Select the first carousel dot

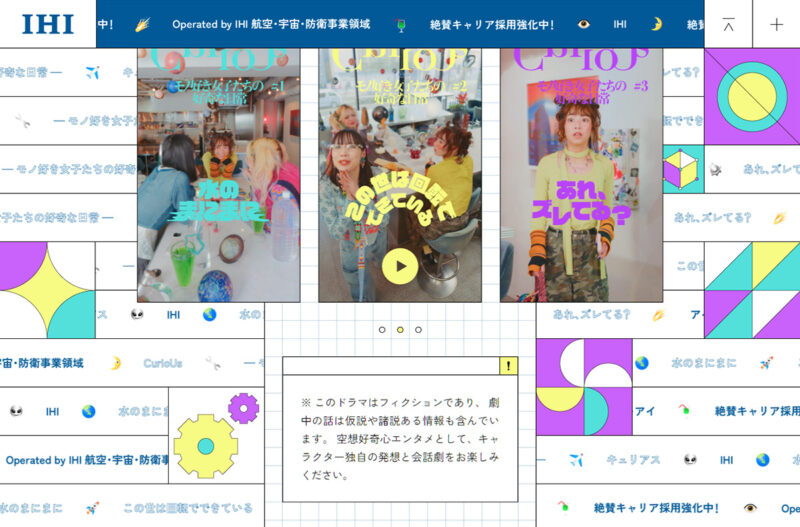click(382, 329)
